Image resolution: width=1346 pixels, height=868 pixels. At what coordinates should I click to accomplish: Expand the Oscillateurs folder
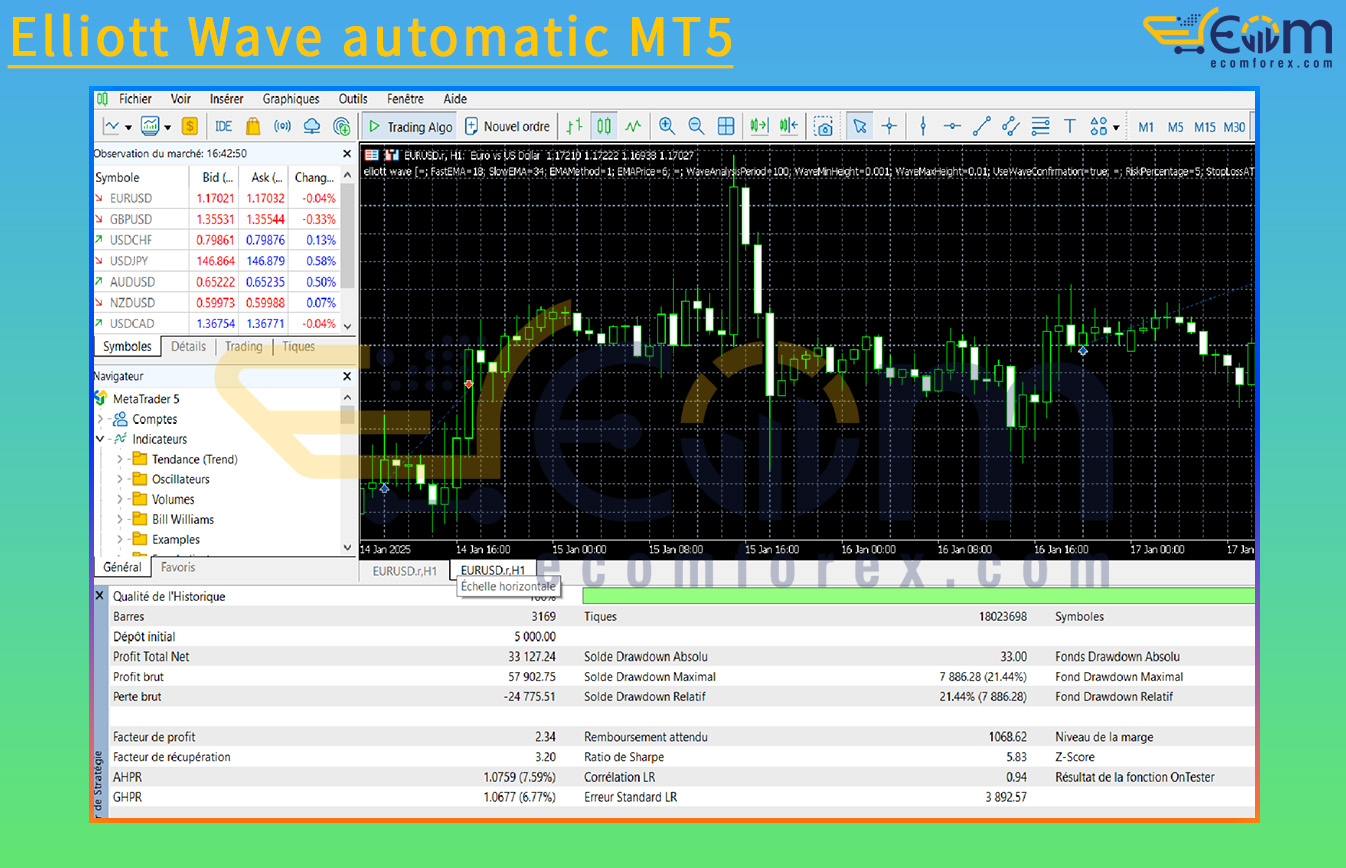point(120,479)
